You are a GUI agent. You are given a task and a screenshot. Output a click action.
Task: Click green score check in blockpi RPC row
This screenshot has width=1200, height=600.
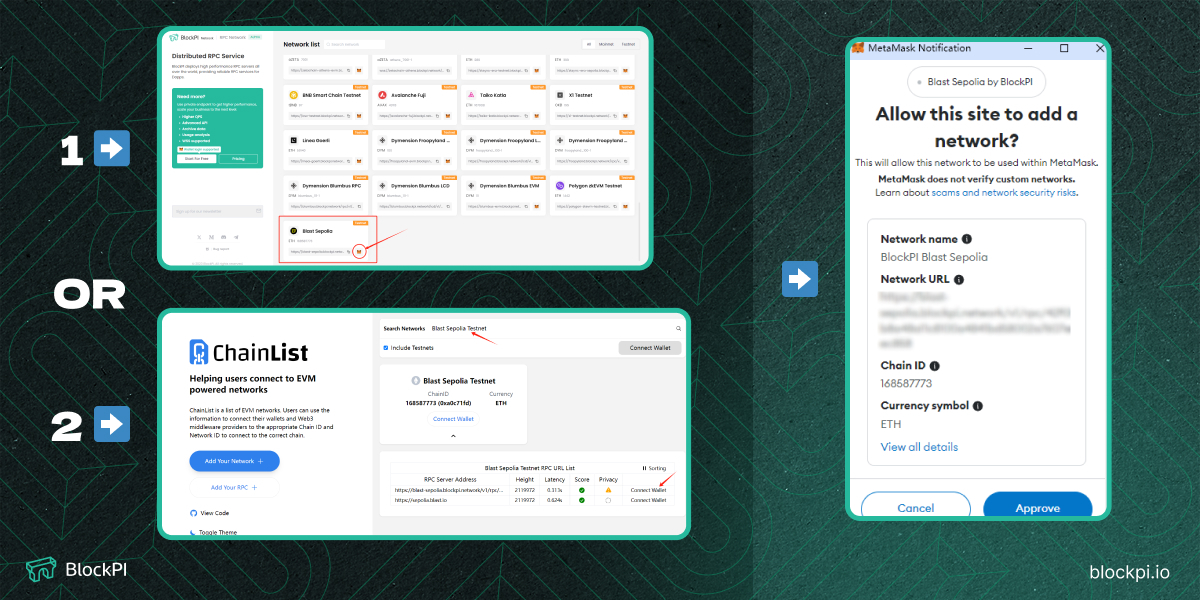582,490
